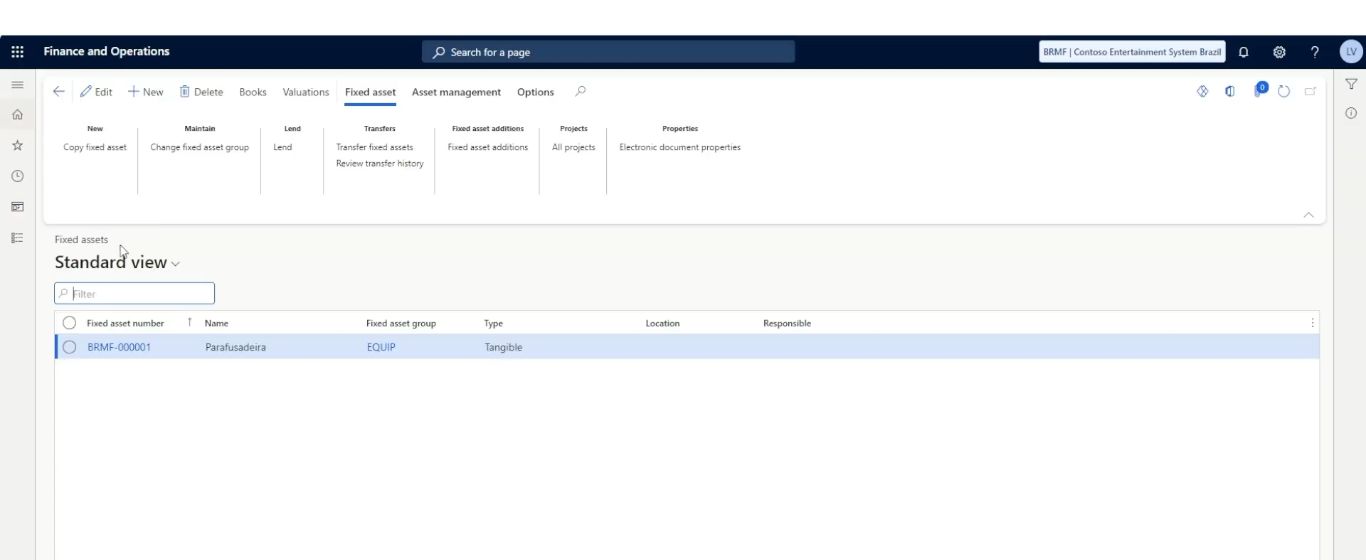Click Review transfer history
Viewport: 1366px width, 560px height.
380,163
